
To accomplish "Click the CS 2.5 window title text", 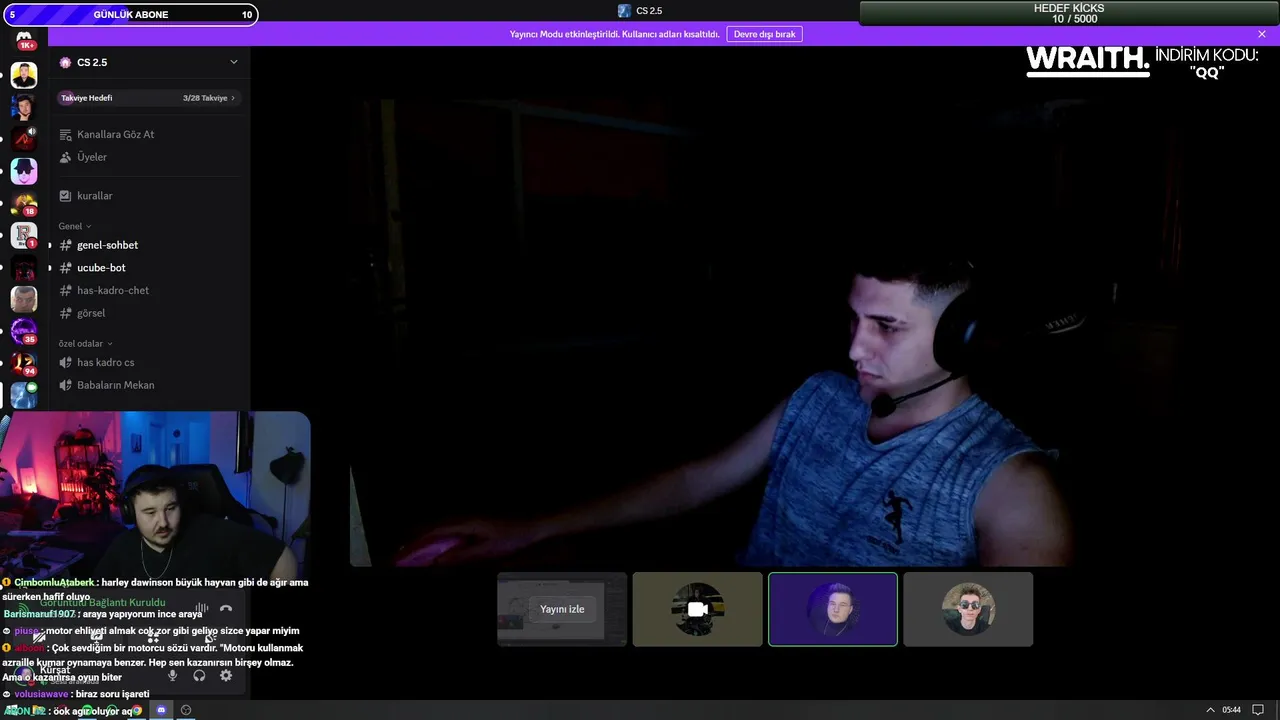I will click(x=649, y=11).
